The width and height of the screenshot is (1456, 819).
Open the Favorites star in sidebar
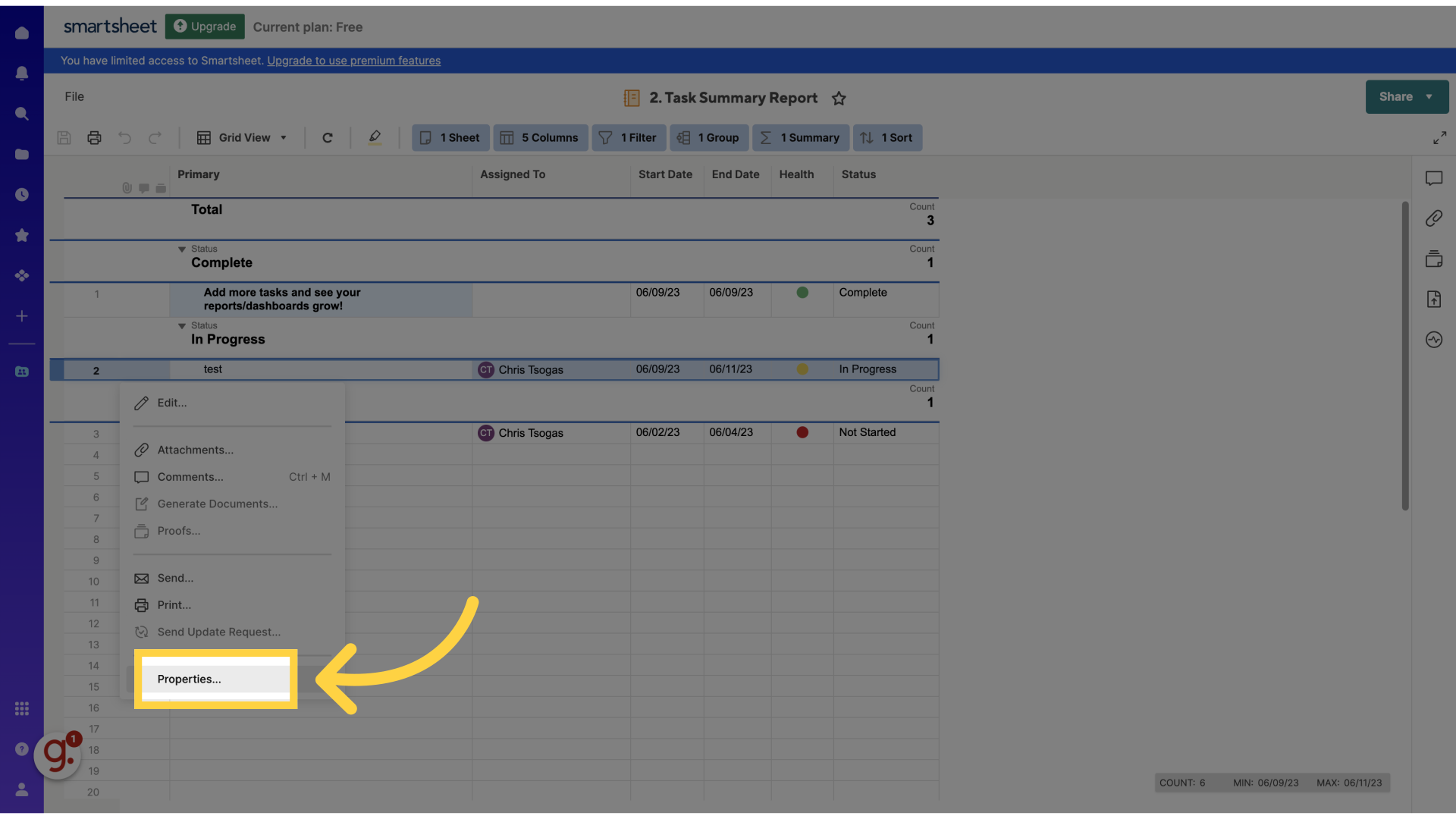pyautogui.click(x=22, y=235)
